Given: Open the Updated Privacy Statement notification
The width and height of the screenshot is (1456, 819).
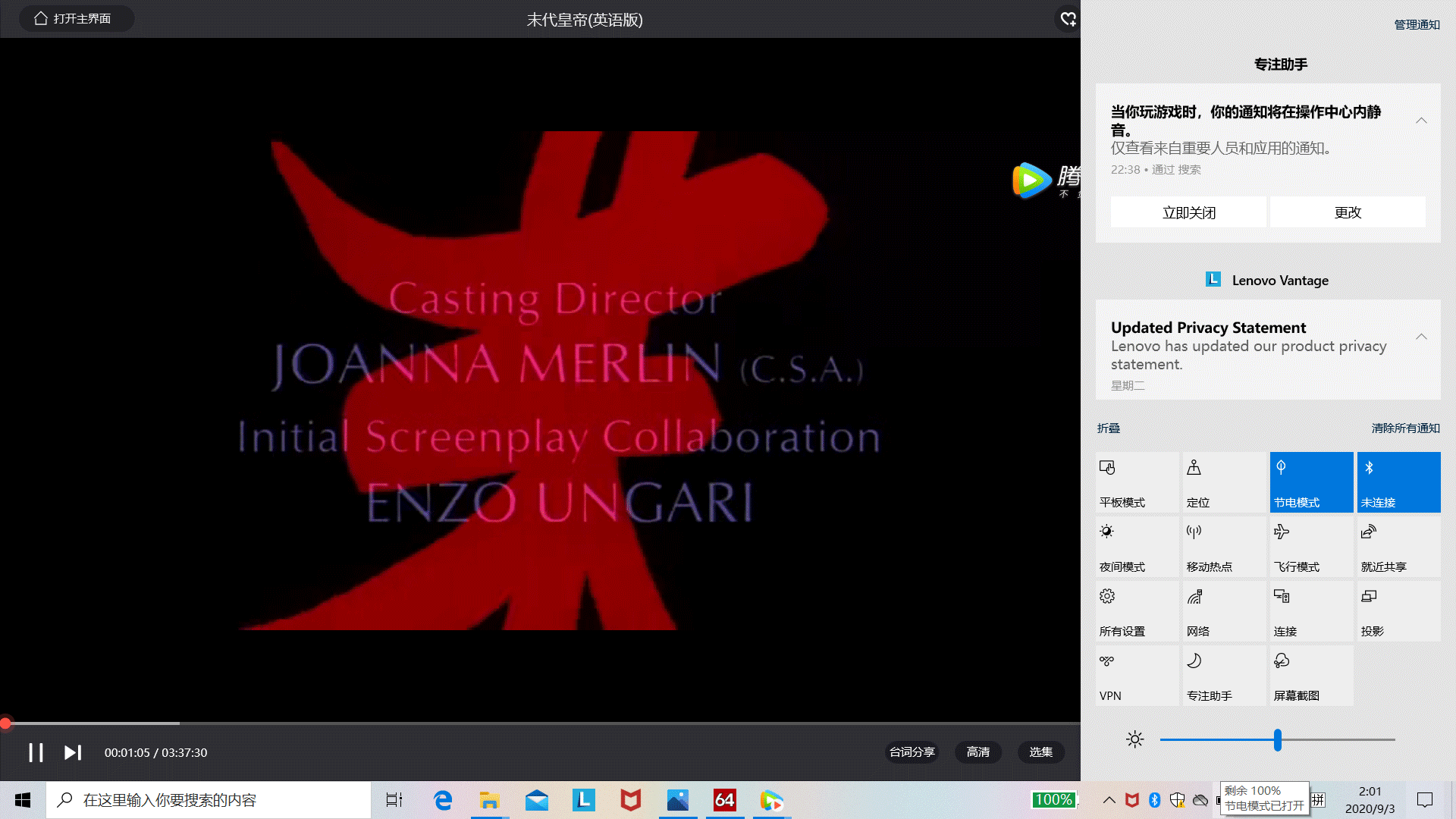Looking at the screenshot, I should click(x=1268, y=350).
